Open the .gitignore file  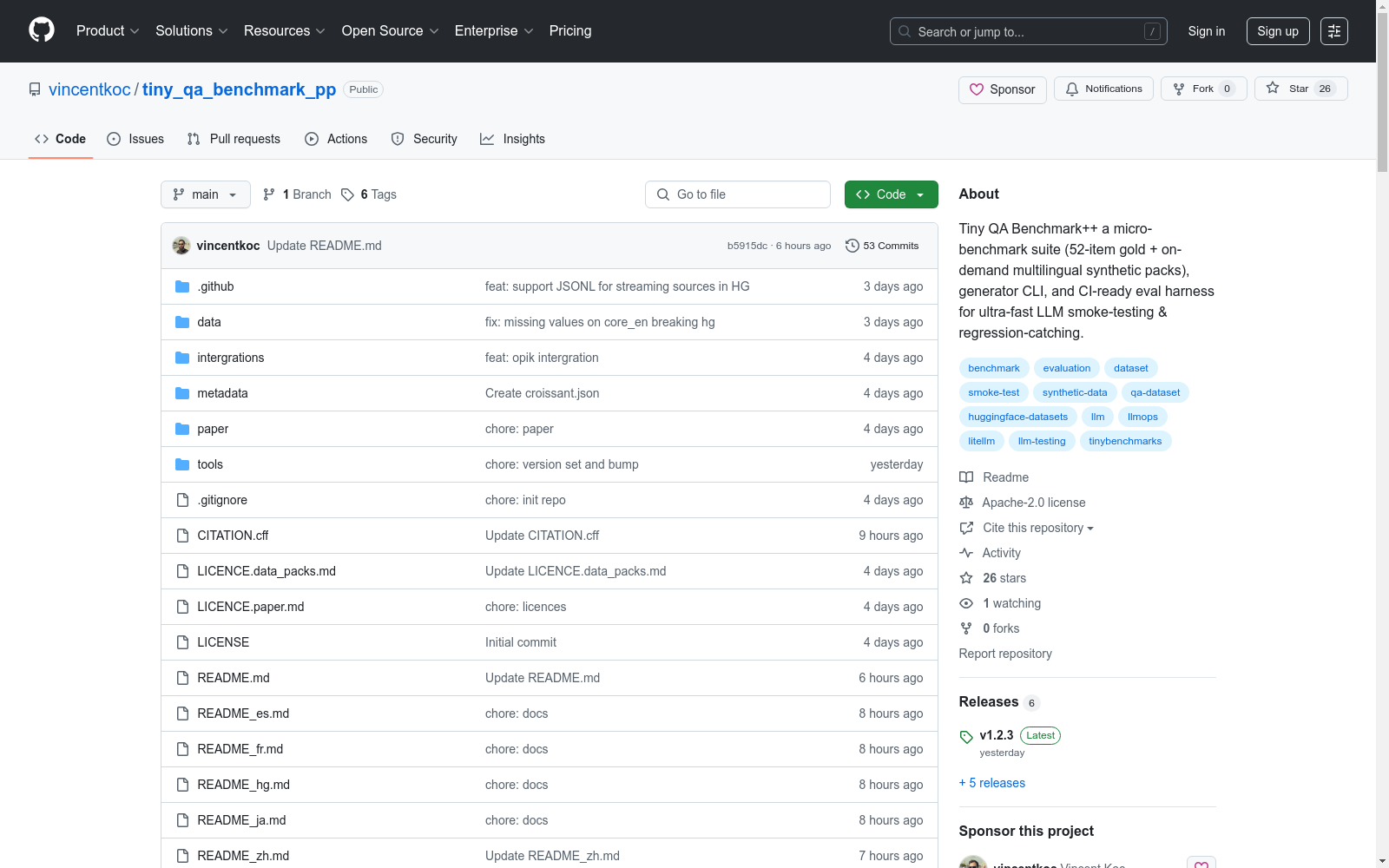[x=222, y=500]
